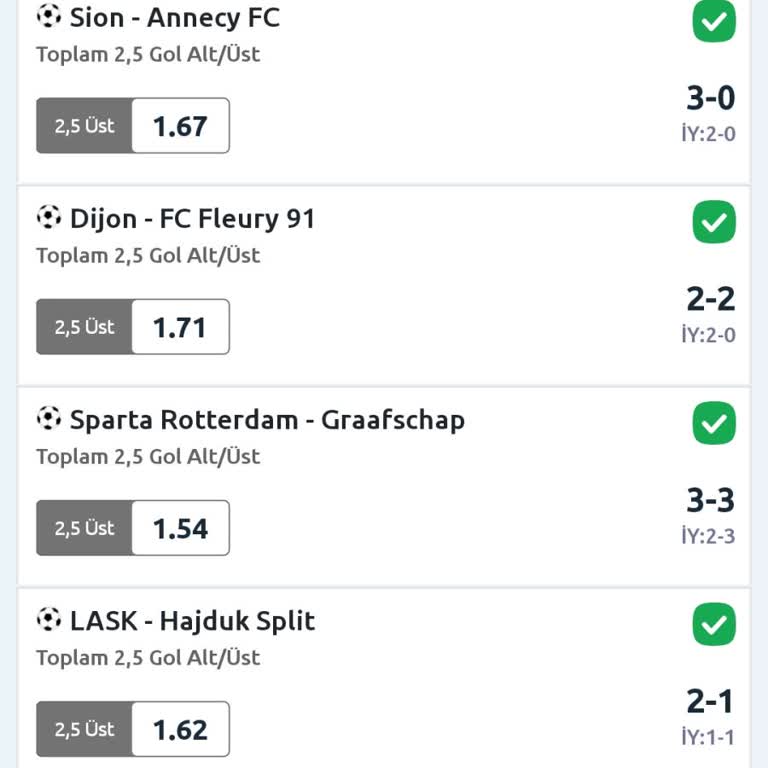Image resolution: width=768 pixels, height=768 pixels.
Task: Click the green checkmark for Dijon match
Action: coord(714,222)
